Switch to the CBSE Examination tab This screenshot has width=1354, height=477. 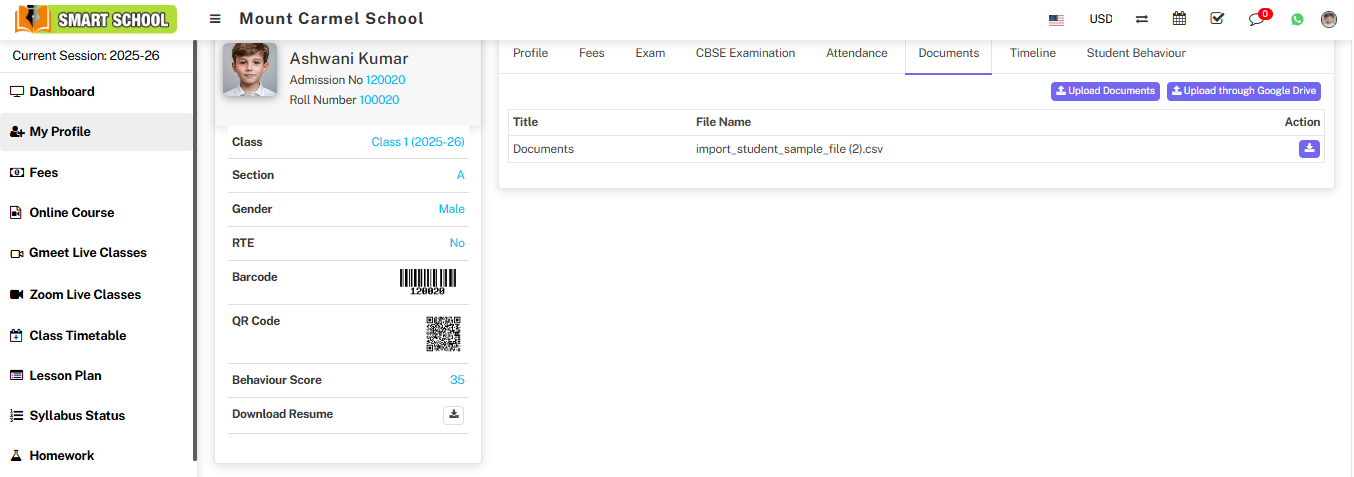[x=745, y=53]
